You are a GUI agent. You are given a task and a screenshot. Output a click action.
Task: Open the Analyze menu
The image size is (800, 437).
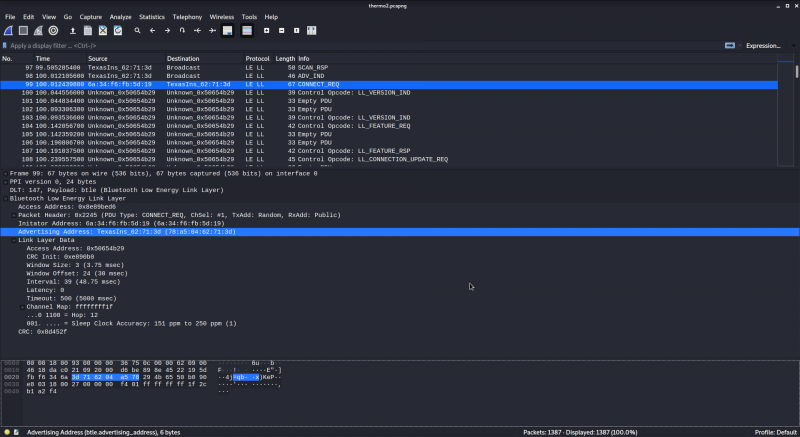[x=120, y=17]
